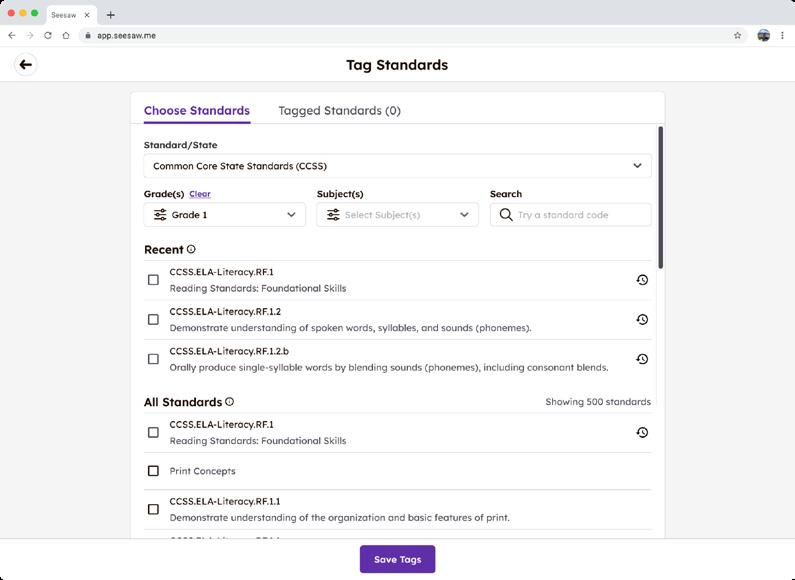Select the recent RF.1.2.b standard checkbox
This screenshot has width=795, height=580.
(x=153, y=359)
